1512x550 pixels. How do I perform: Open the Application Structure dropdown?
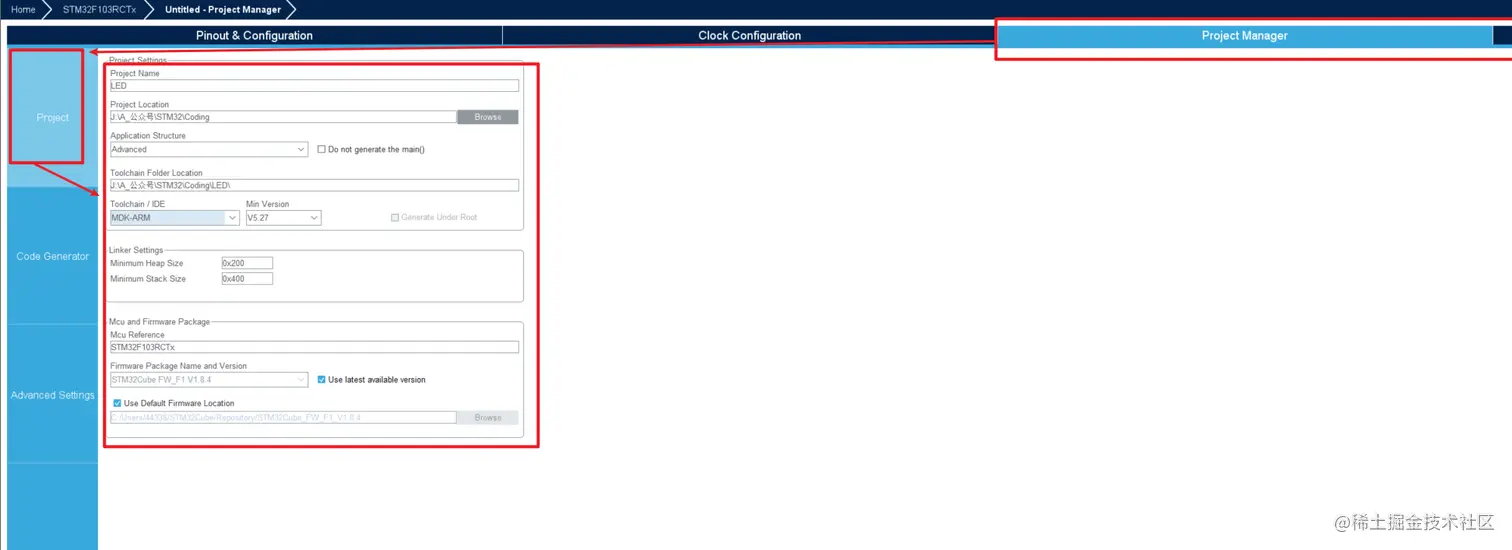[209, 149]
